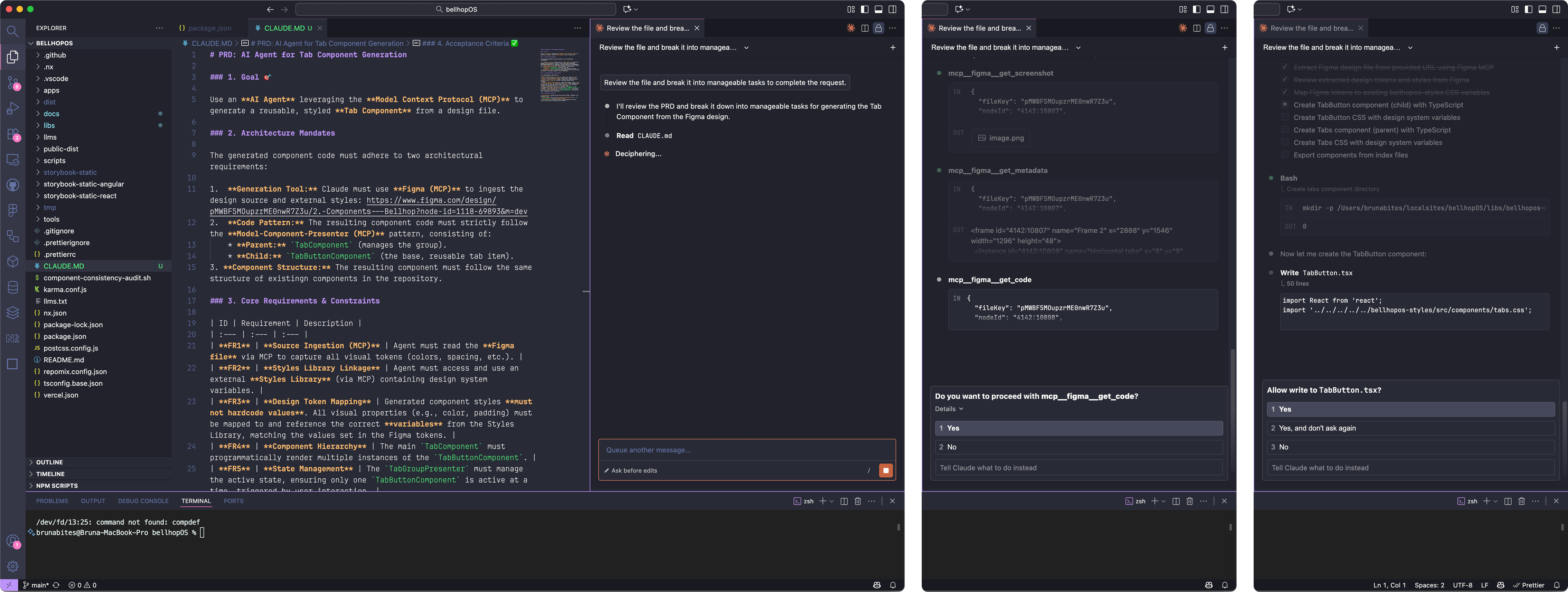Open Source Control view icon
This screenshot has width=1568, height=592.
[x=12, y=82]
